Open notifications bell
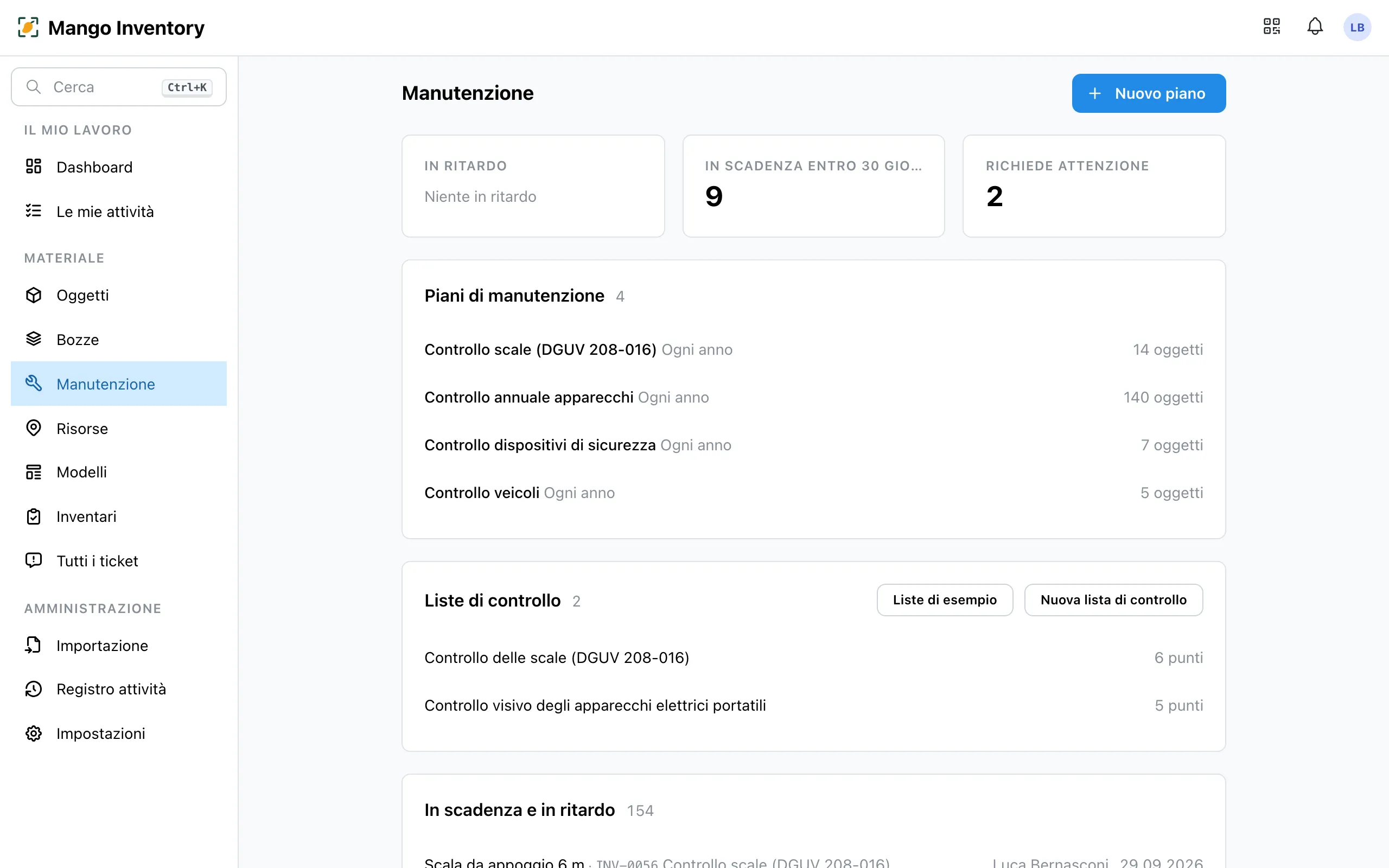This screenshot has height=868, width=1389. [x=1314, y=27]
